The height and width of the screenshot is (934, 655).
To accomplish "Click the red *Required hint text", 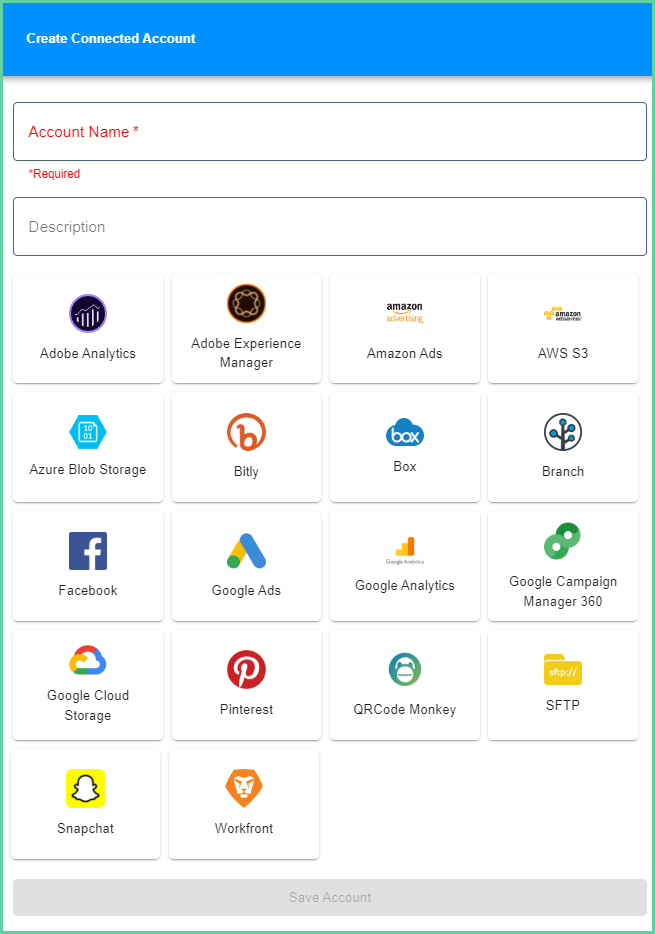I will click(x=54, y=173).
